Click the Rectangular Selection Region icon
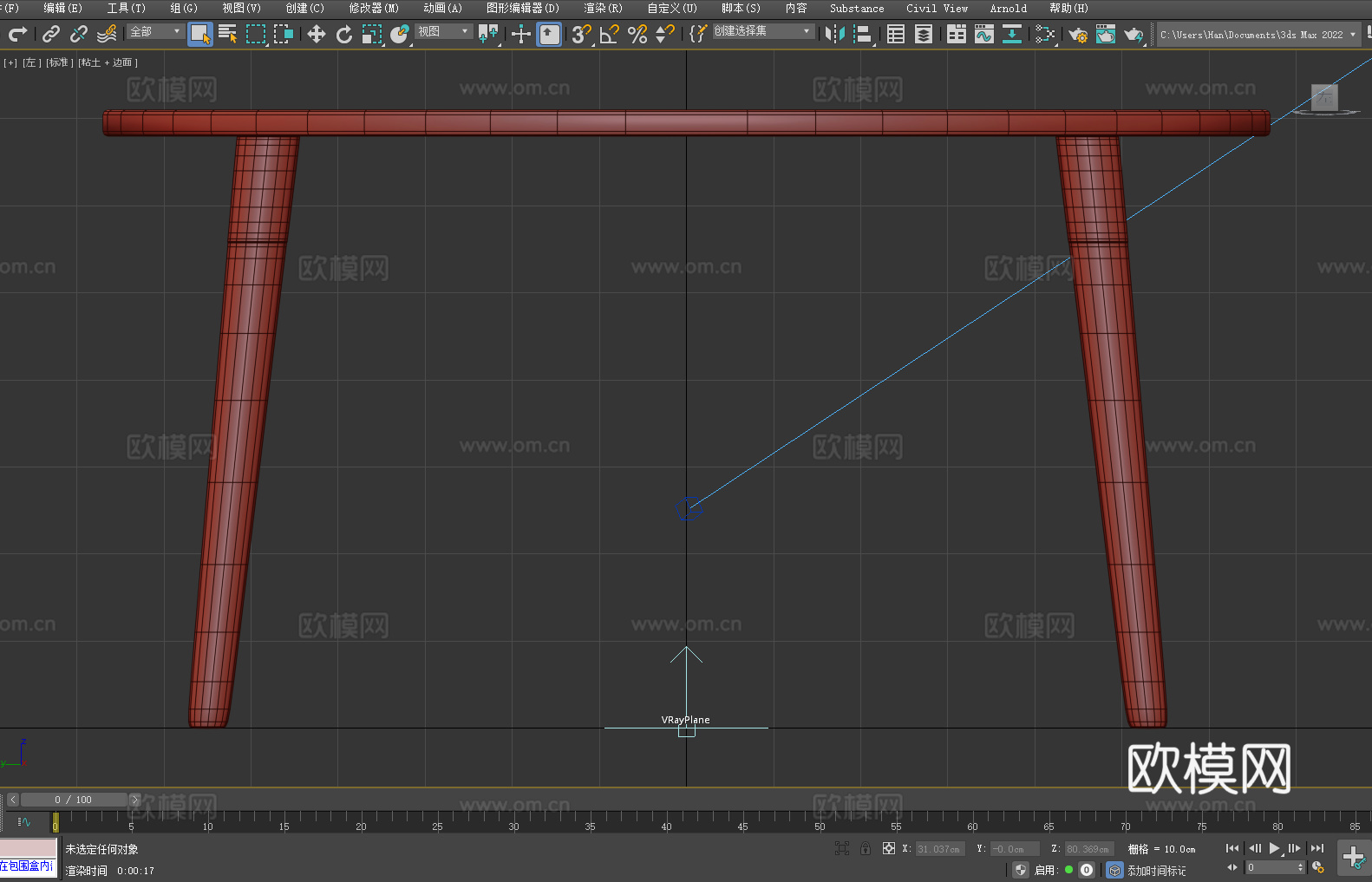The image size is (1372, 882). click(x=256, y=34)
